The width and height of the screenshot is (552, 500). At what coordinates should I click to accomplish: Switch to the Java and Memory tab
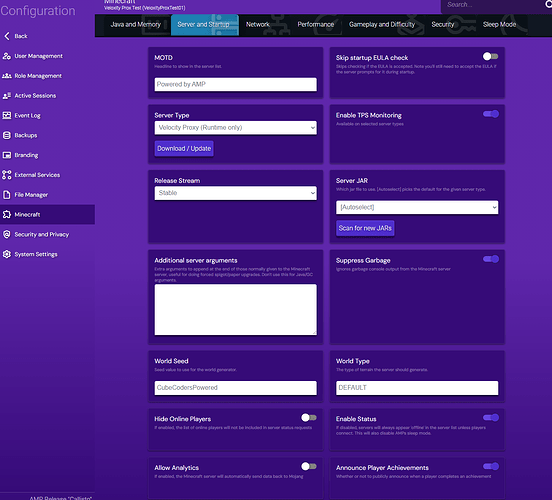136,24
